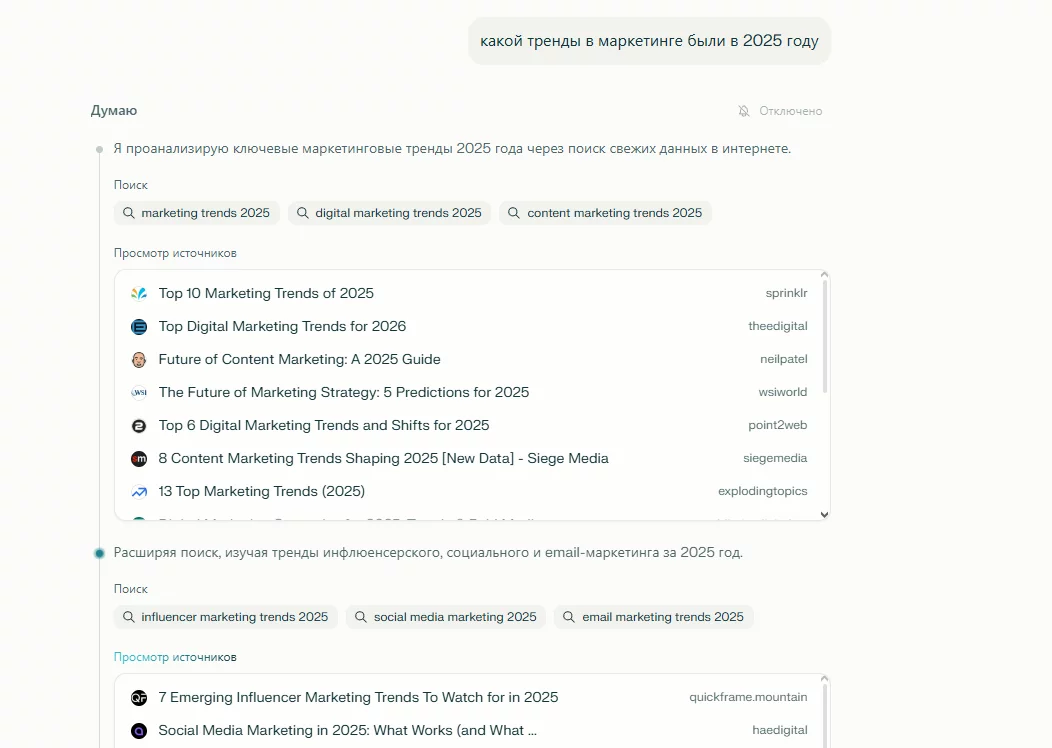Viewport: 1052px width, 748px height.
Task: Click the user message bubble about trends
Action: pyautogui.click(x=649, y=41)
